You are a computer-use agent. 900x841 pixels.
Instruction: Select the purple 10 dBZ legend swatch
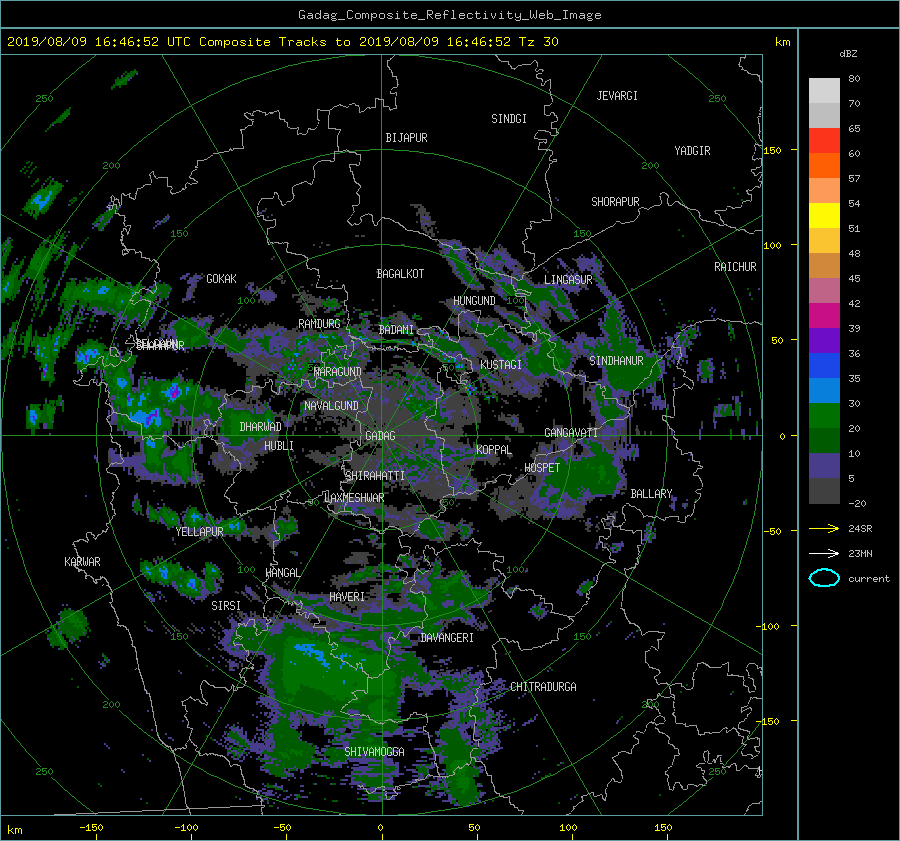[x=824, y=466]
